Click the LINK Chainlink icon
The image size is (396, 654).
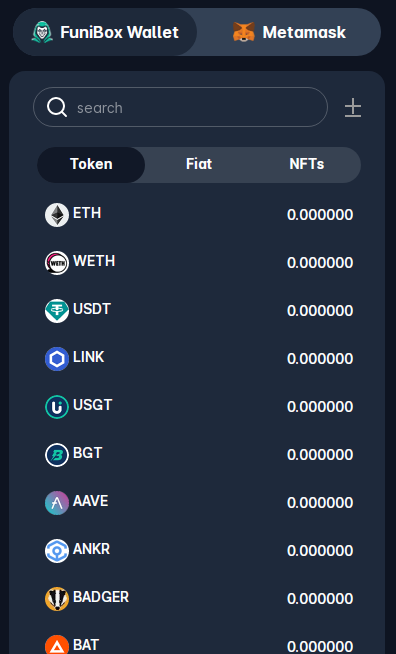(x=57, y=359)
